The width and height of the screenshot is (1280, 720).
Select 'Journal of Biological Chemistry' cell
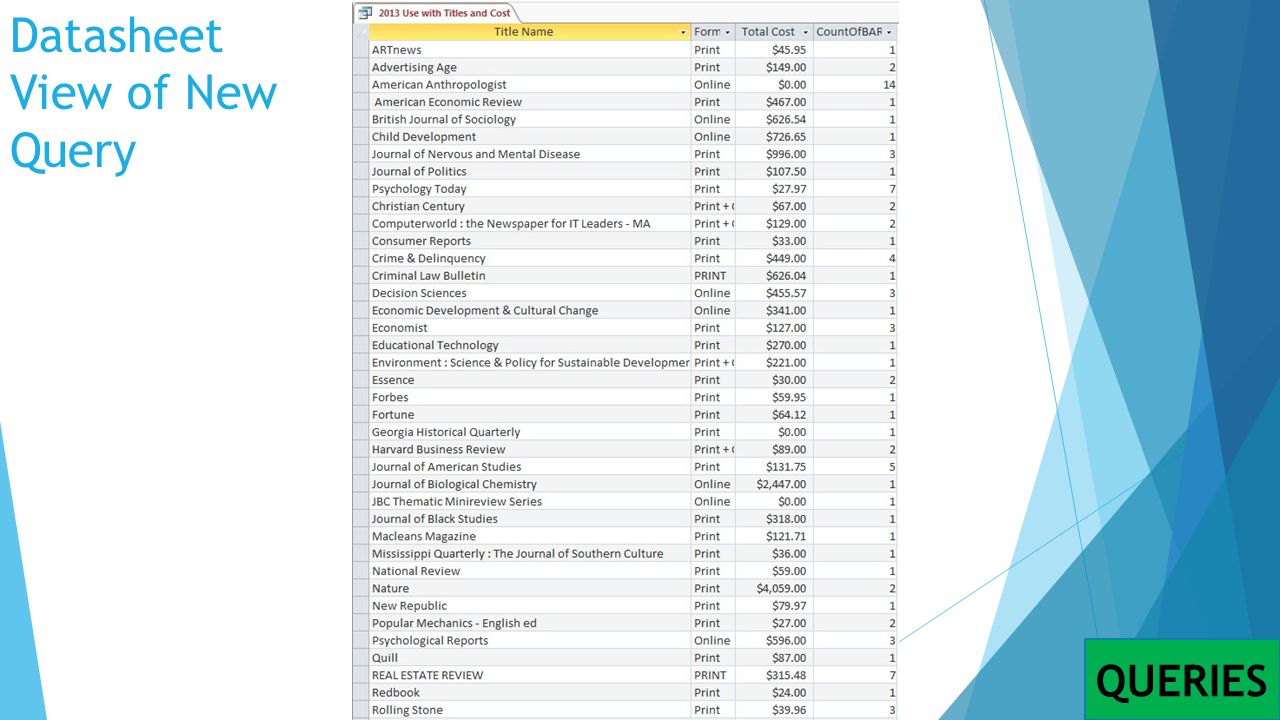[529, 484]
